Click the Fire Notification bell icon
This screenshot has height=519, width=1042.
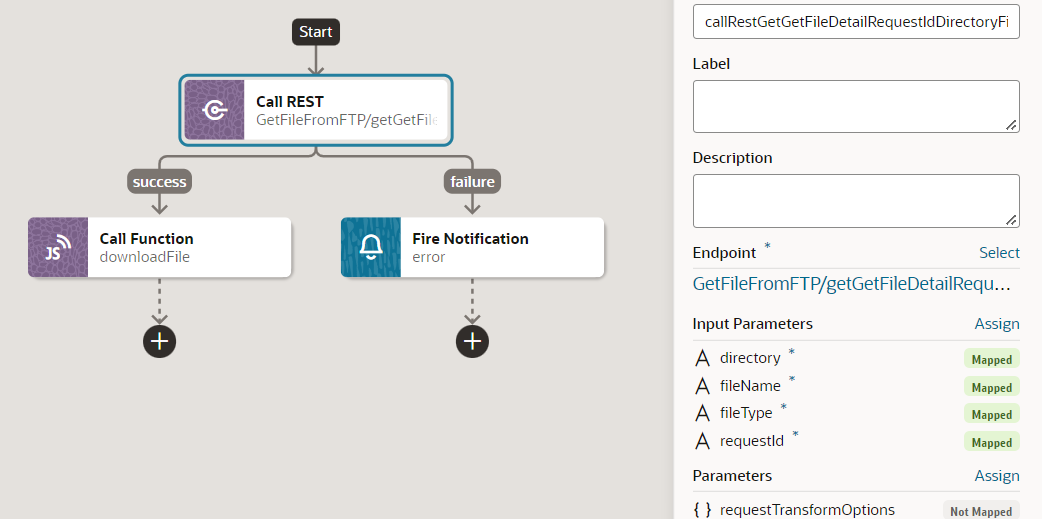click(371, 247)
